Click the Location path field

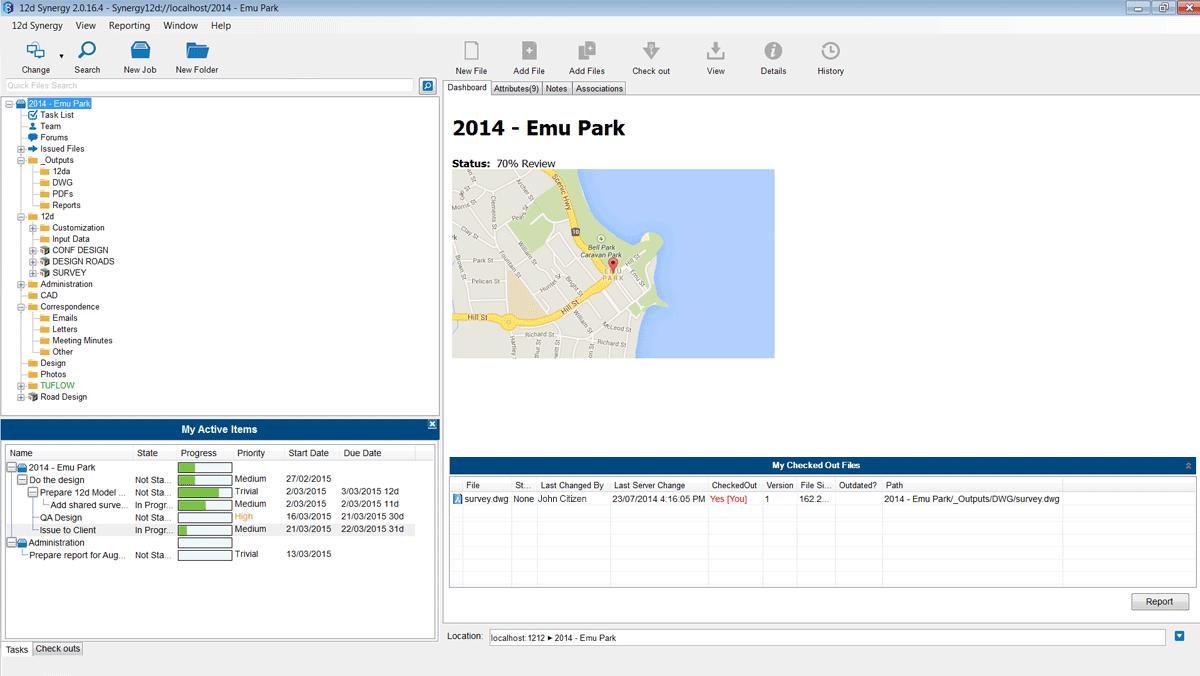(827, 637)
